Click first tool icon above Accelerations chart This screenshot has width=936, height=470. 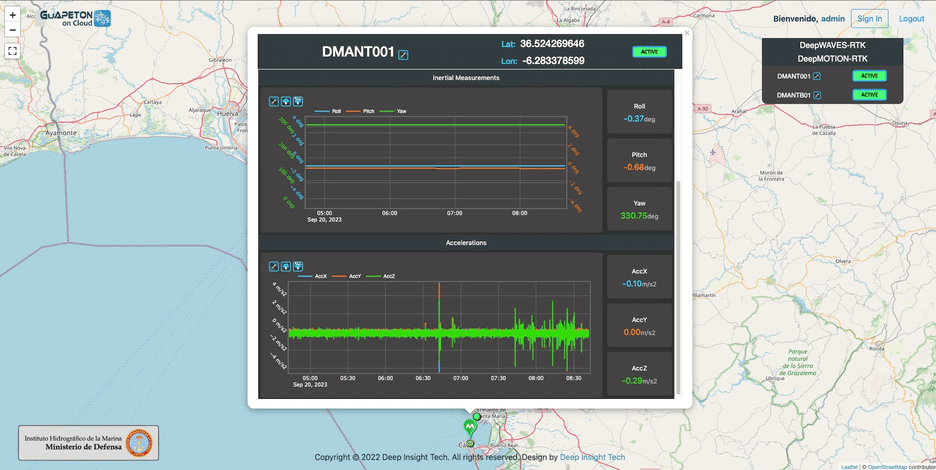click(x=274, y=266)
